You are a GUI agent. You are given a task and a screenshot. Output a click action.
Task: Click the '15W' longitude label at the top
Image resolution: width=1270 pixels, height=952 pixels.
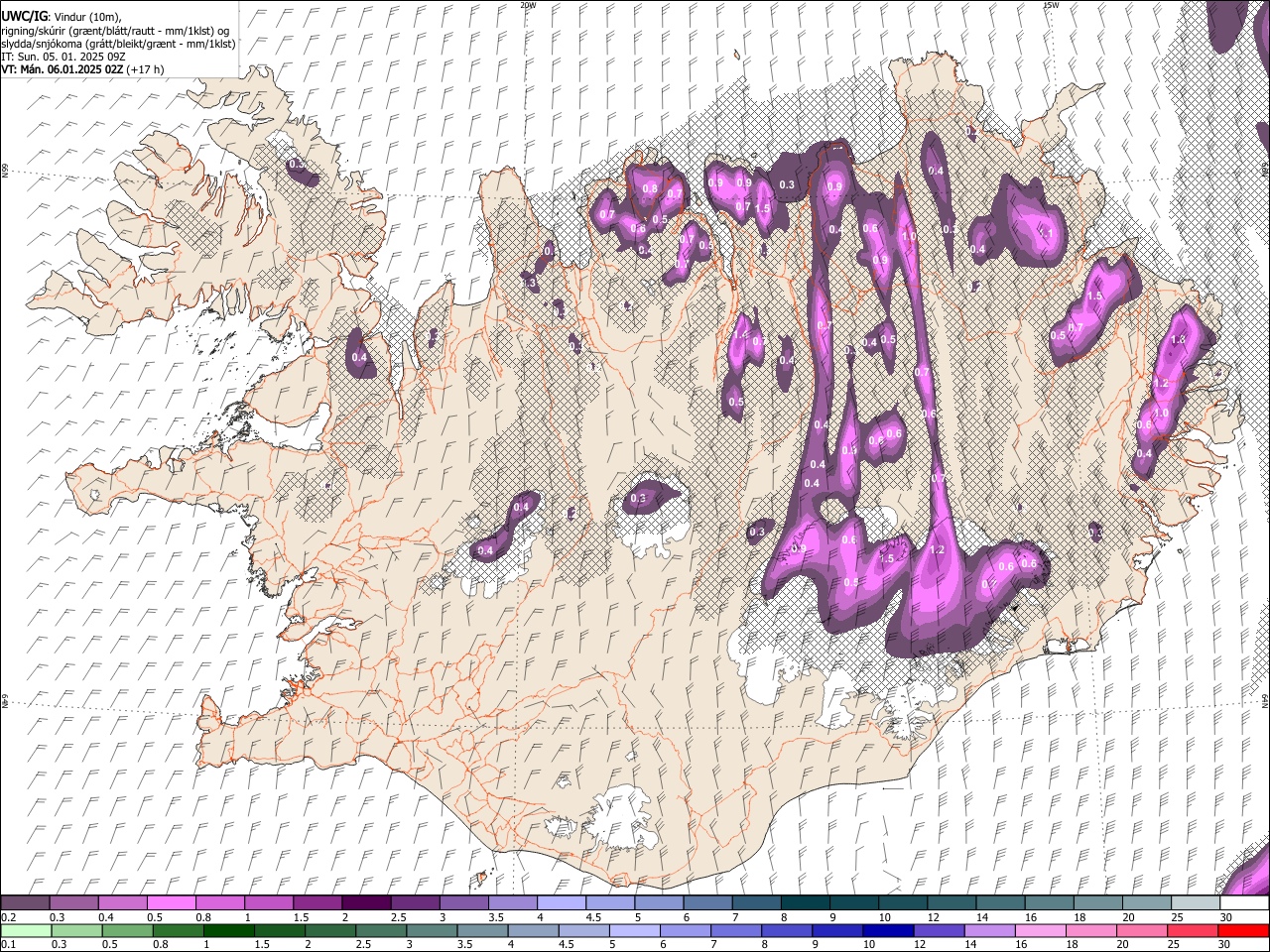pos(1051,5)
